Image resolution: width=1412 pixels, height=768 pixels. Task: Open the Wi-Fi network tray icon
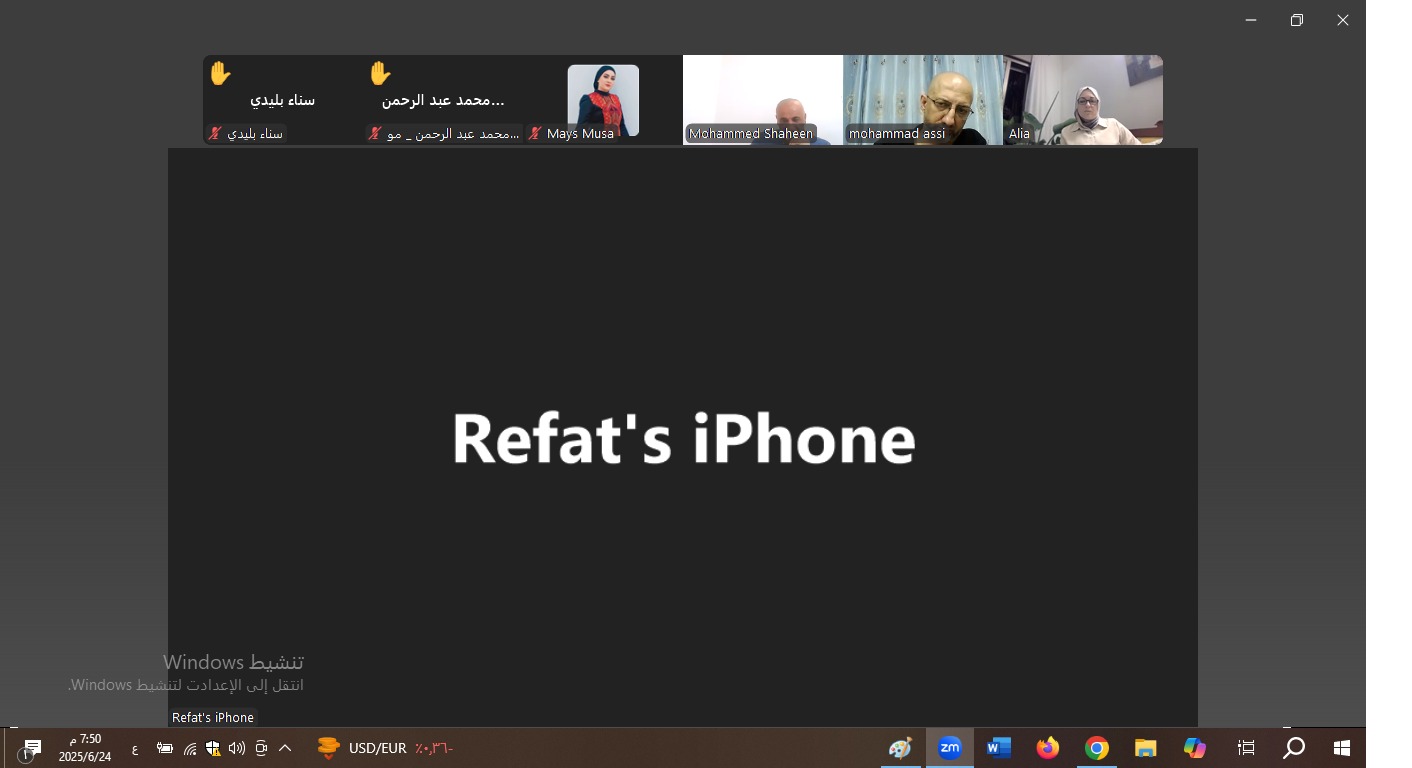190,748
